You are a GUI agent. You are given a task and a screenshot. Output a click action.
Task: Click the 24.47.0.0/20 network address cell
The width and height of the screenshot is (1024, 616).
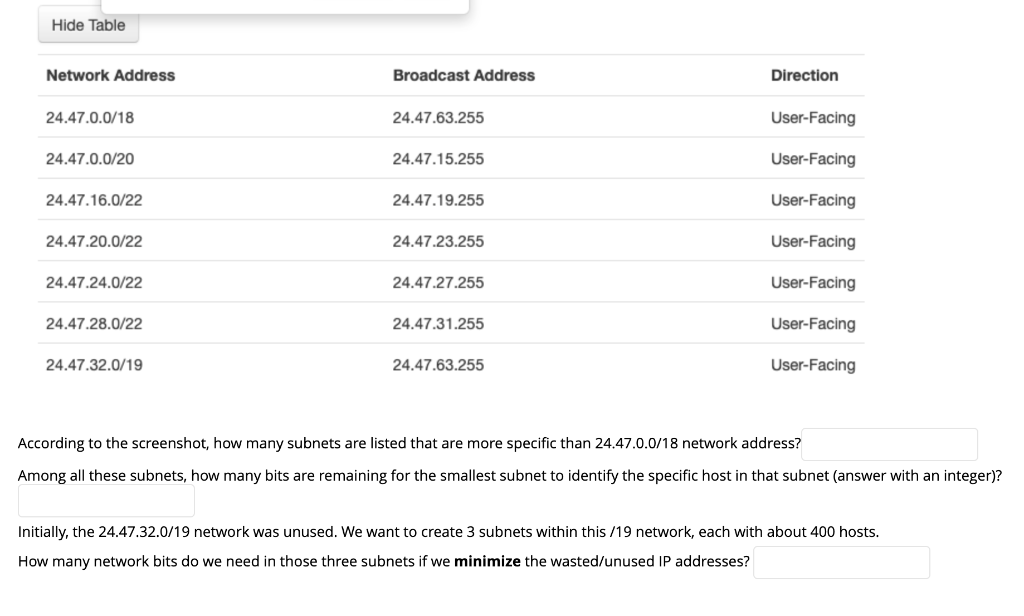89,158
